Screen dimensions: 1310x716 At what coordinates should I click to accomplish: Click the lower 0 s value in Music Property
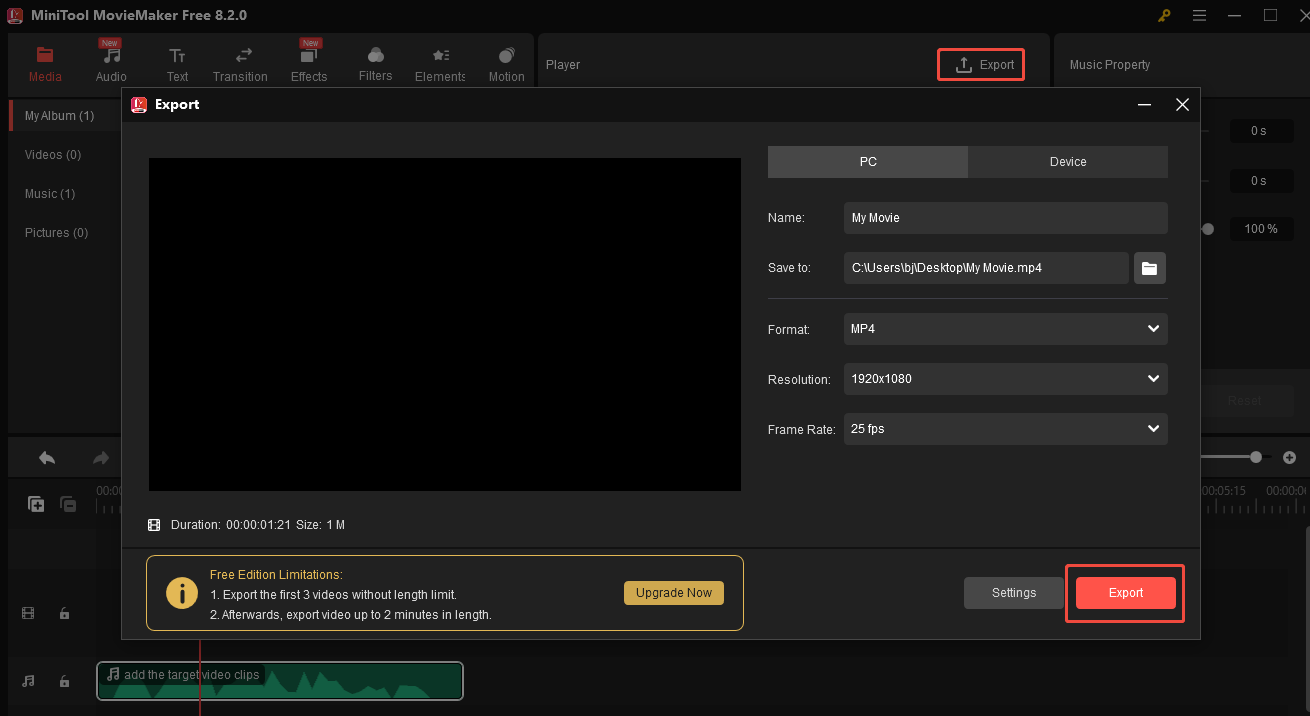1260,181
